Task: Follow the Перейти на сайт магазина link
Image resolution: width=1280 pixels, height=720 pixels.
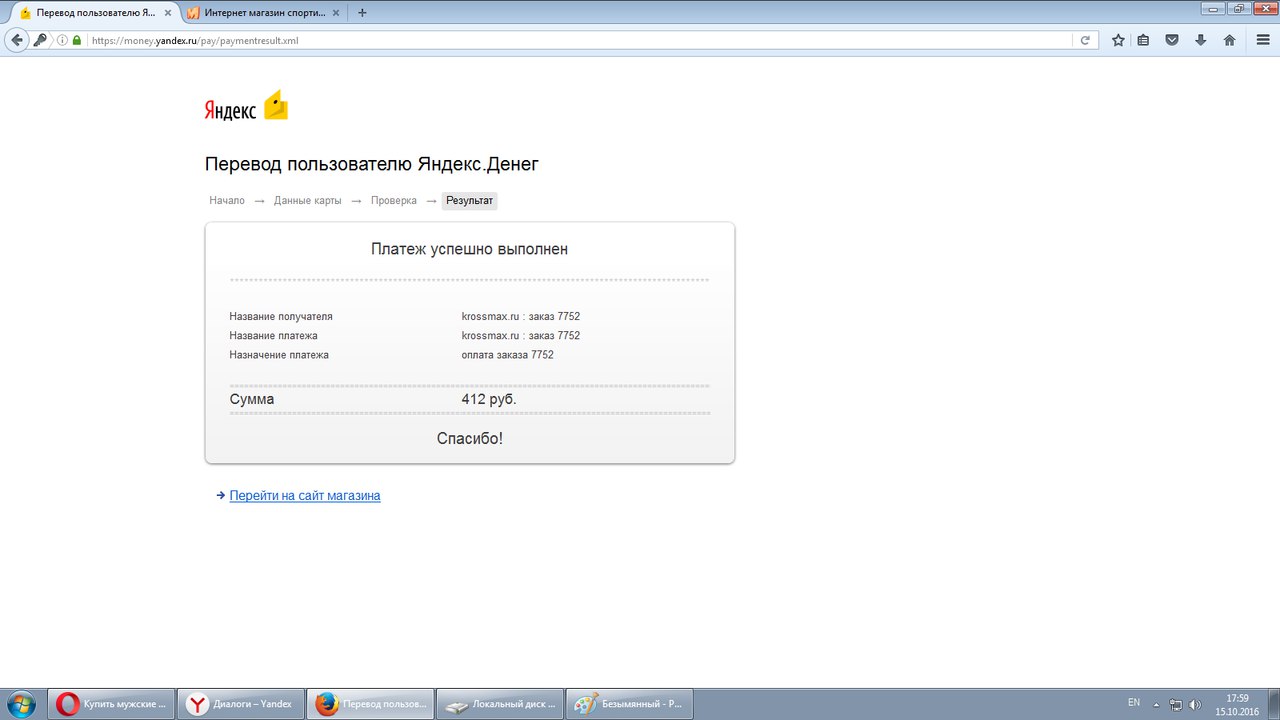Action: [305, 495]
